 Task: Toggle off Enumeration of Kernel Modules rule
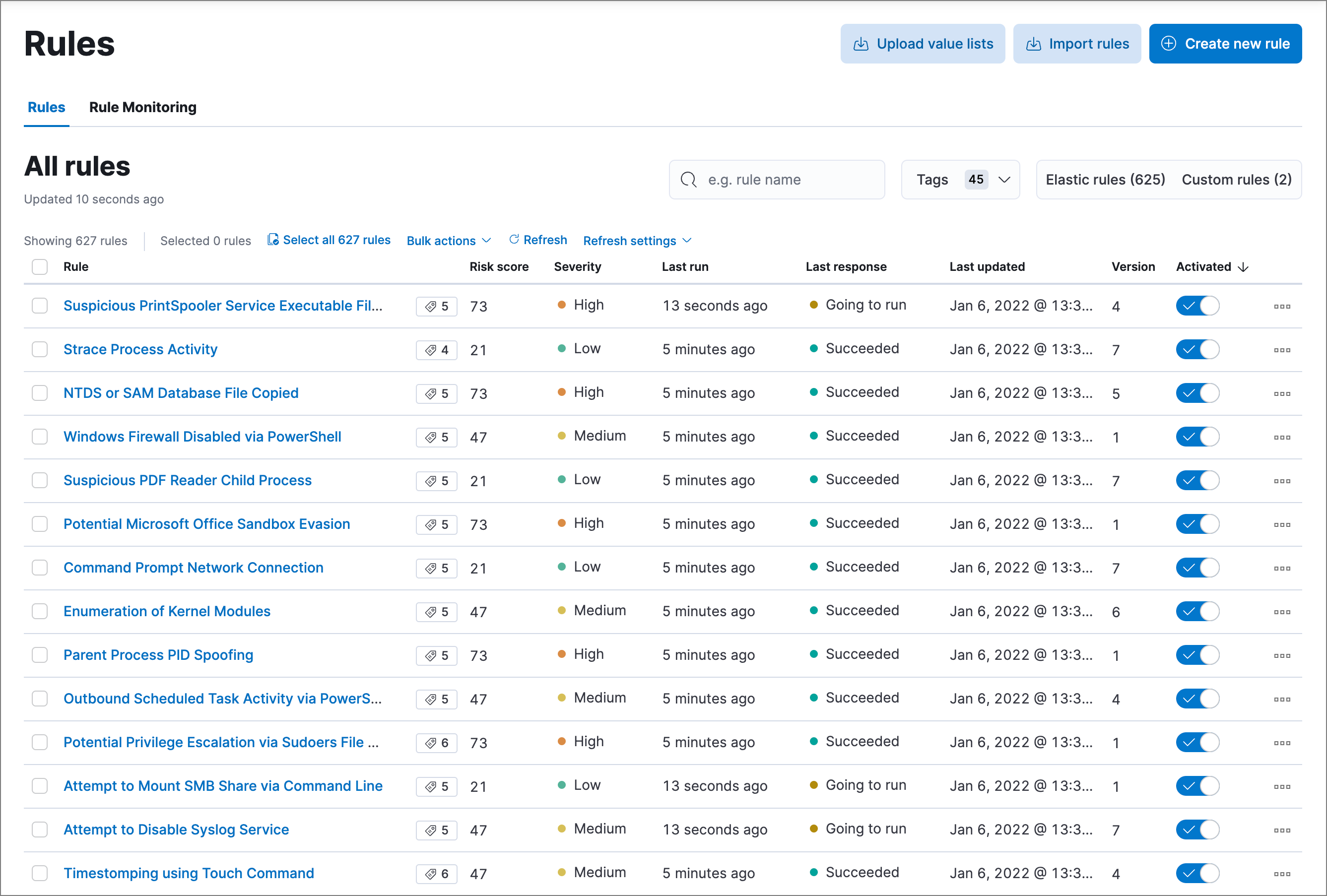point(1197,612)
